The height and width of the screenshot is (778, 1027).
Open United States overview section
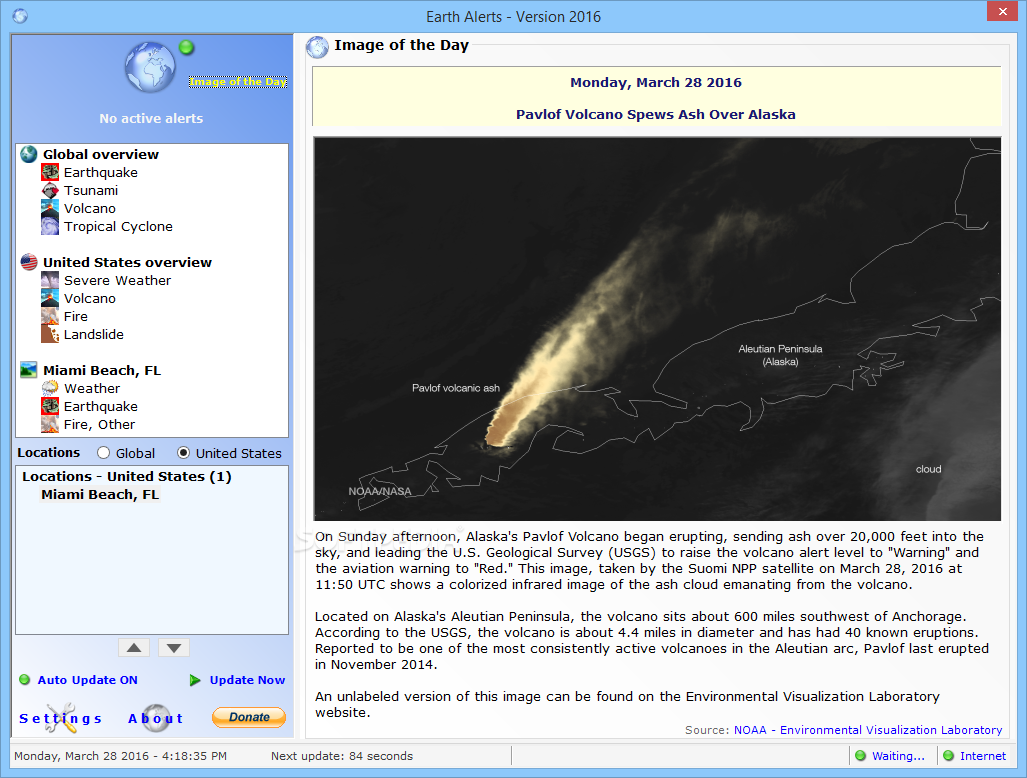point(128,262)
